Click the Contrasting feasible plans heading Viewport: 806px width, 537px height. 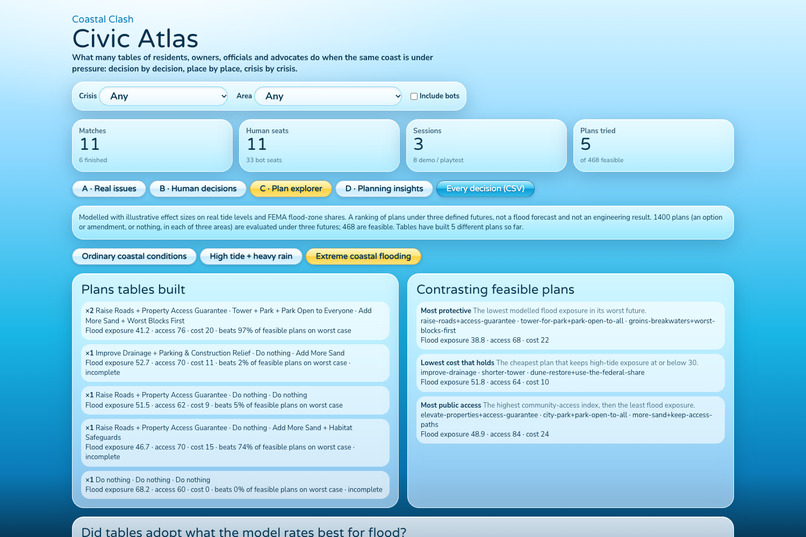pyautogui.click(x=495, y=289)
